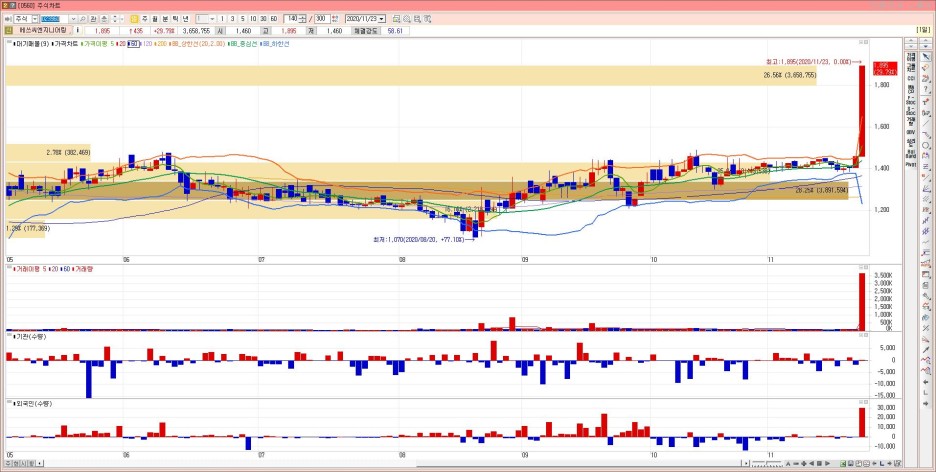Click the information i button beside stock name

[78, 30]
